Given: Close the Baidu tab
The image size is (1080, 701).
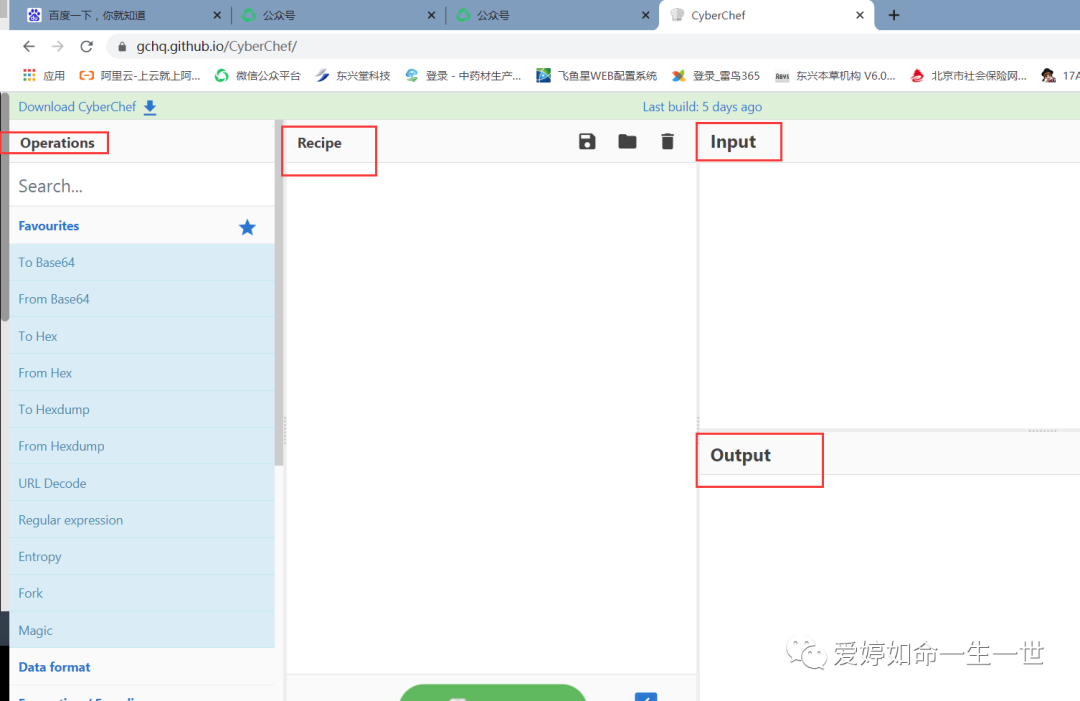Looking at the screenshot, I should [217, 15].
